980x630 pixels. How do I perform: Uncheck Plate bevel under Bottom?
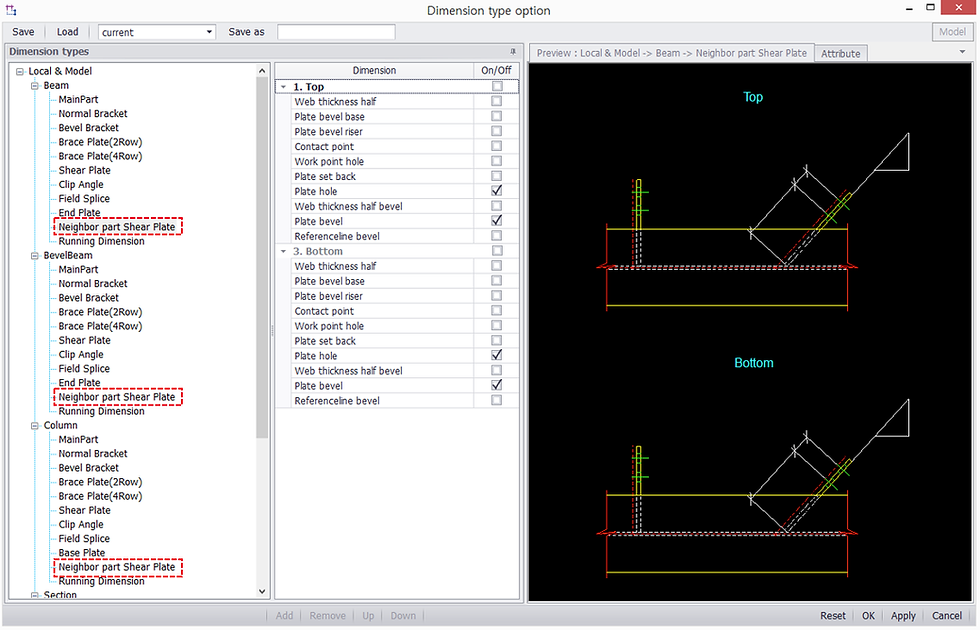[x=496, y=385]
